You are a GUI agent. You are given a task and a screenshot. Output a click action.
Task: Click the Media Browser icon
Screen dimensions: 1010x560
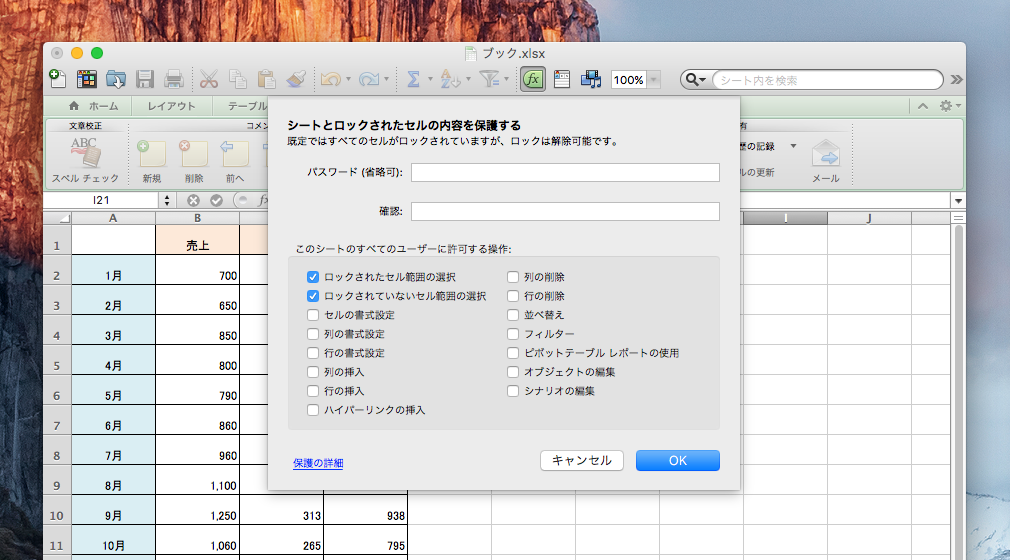click(591, 79)
